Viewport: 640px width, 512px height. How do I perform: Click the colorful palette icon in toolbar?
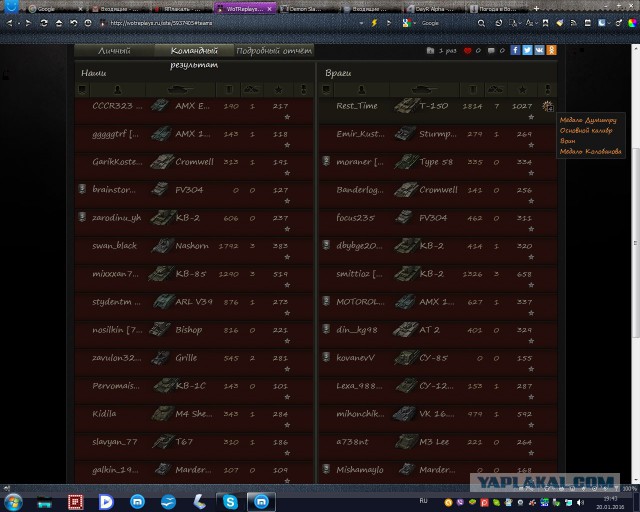(x=632, y=23)
